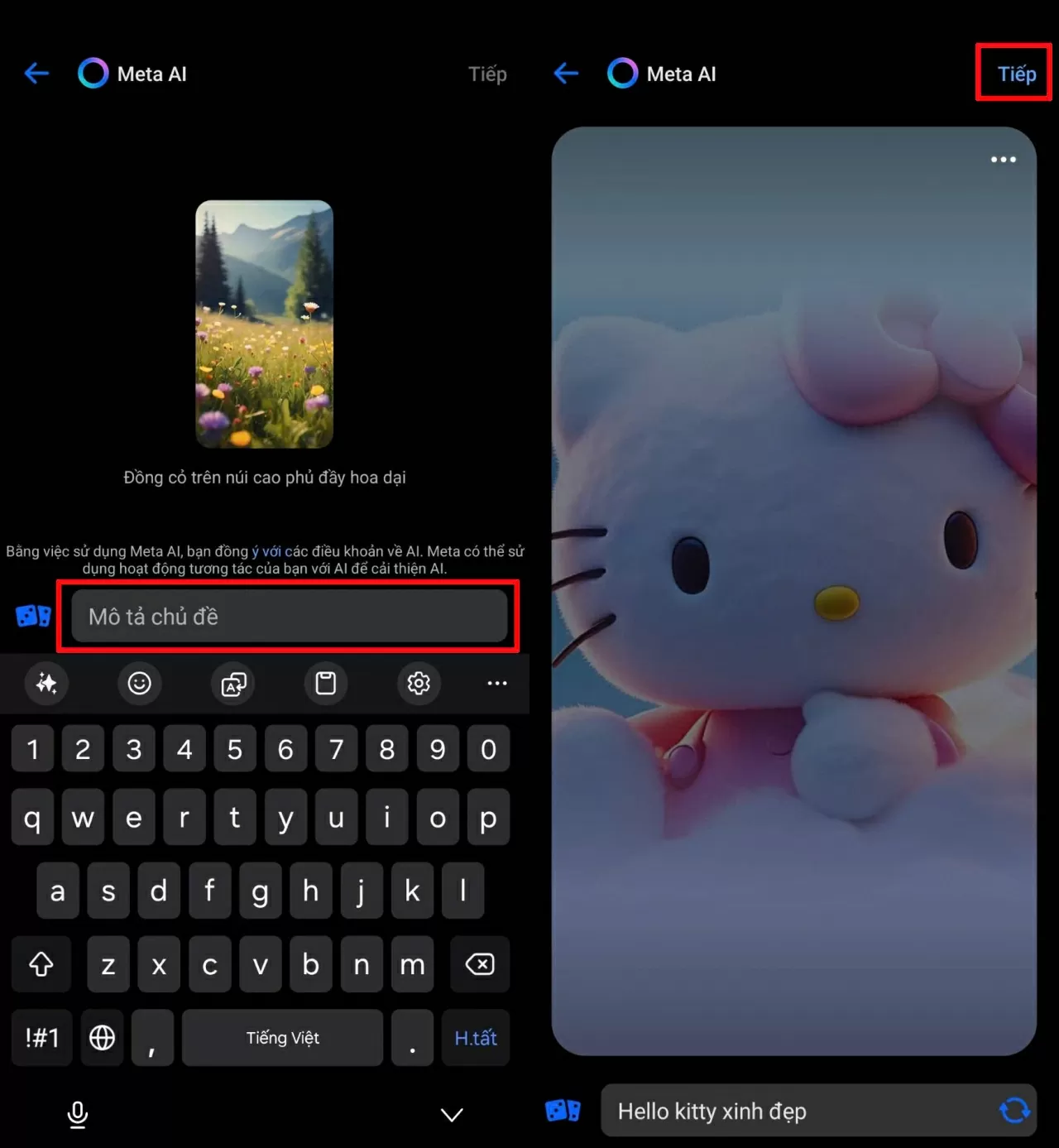Switch to symbols with !#1 key
The height and width of the screenshot is (1148, 1059).
click(x=41, y=1037)
